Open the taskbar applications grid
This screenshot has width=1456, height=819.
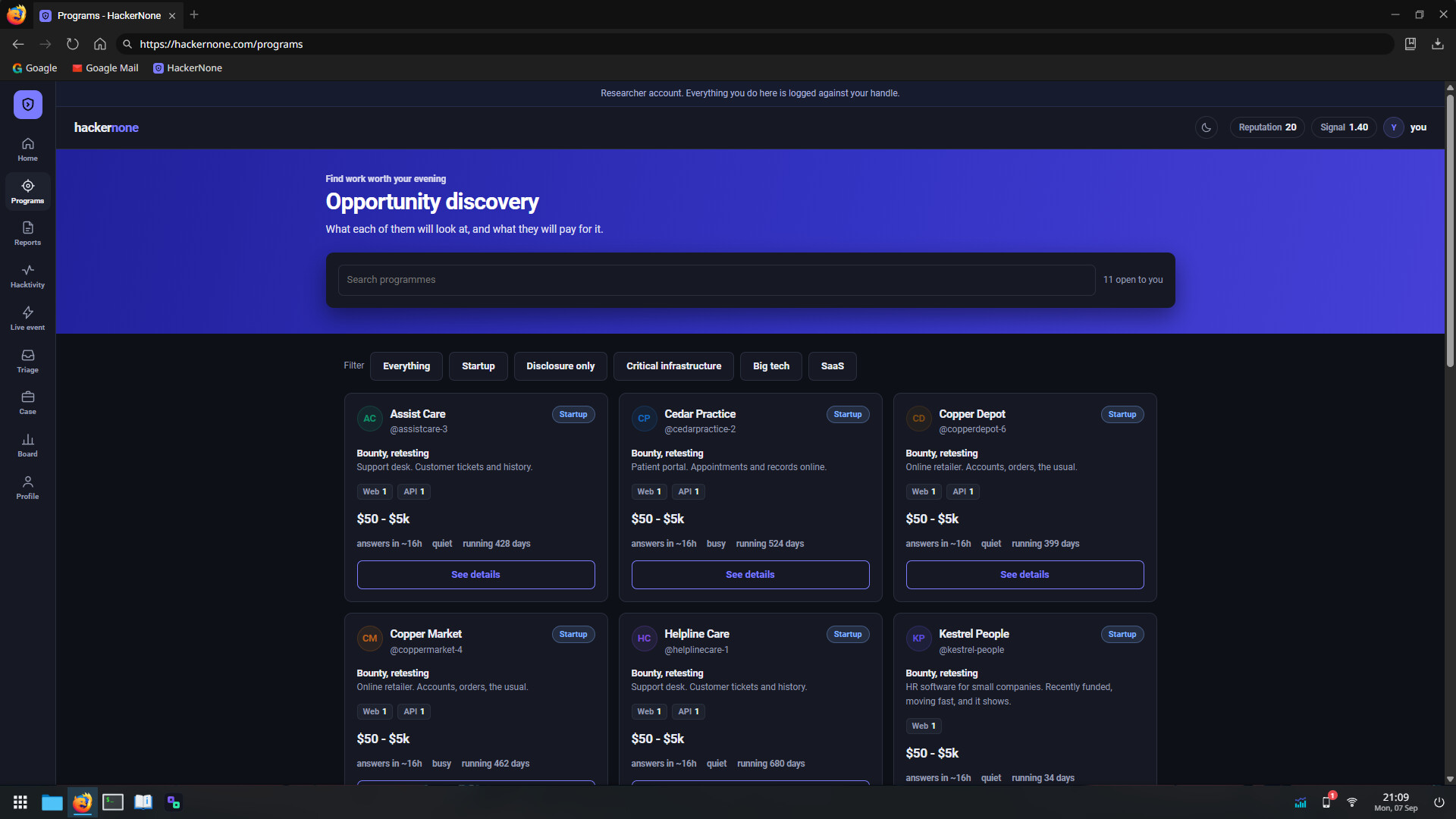tap(20, 802)
